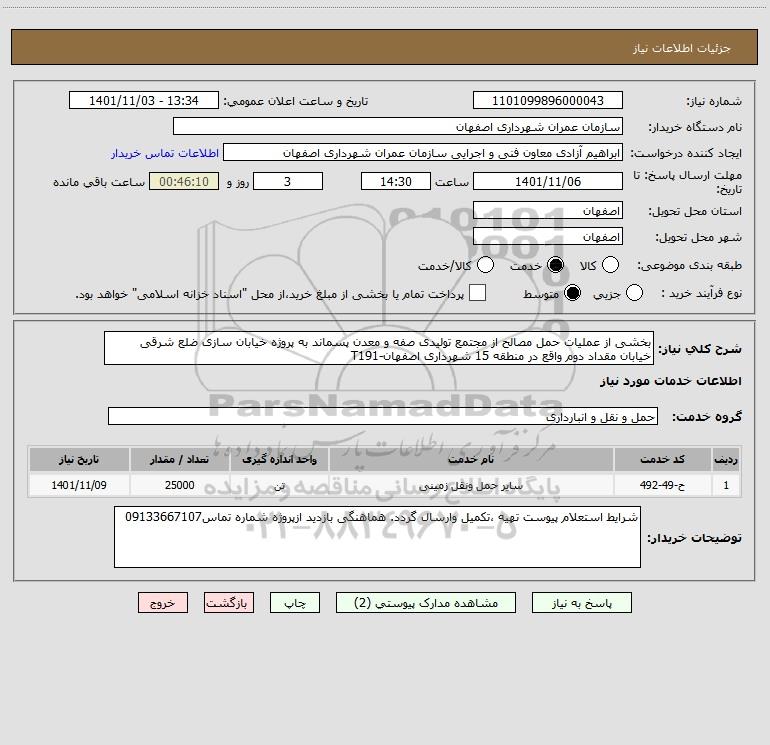Click the چاپ print button
This screenshot has width=770, height=745.
click(295, 603)
